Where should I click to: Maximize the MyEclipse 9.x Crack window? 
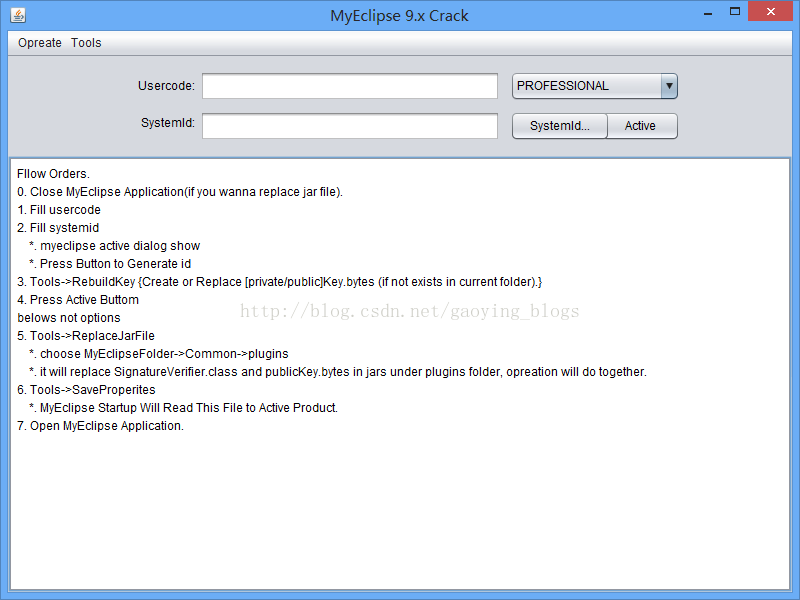(735, 12)
